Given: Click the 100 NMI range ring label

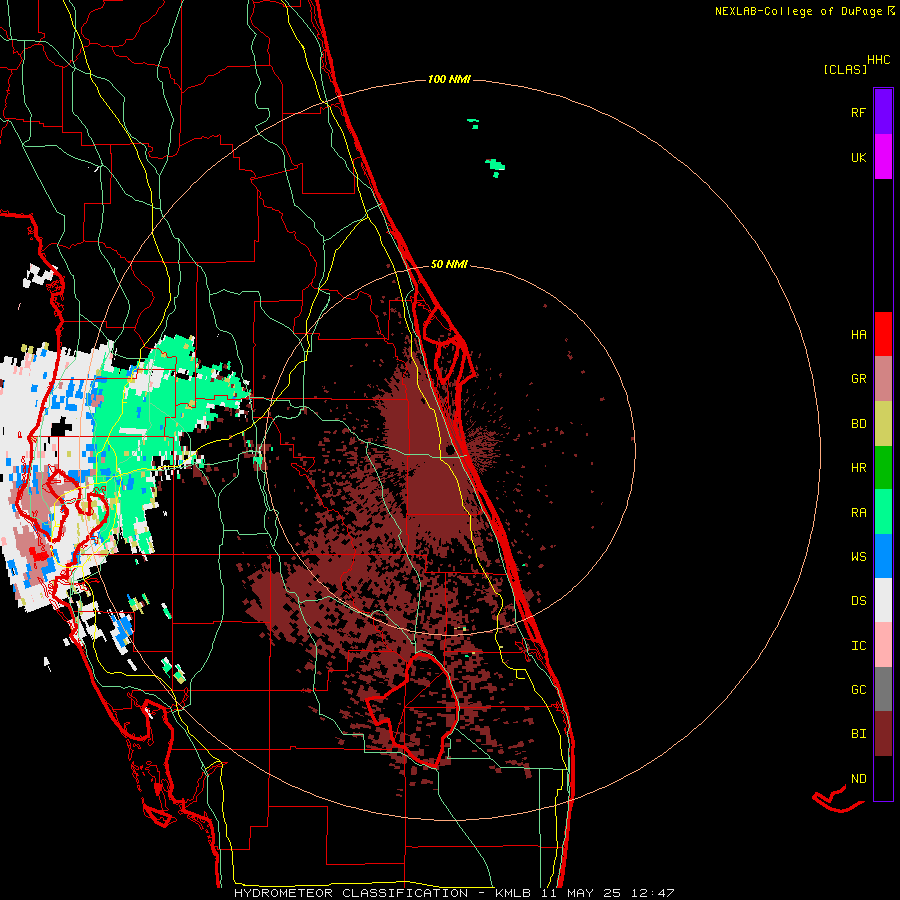Looking at the screenshot, I should tap(449, 79).
